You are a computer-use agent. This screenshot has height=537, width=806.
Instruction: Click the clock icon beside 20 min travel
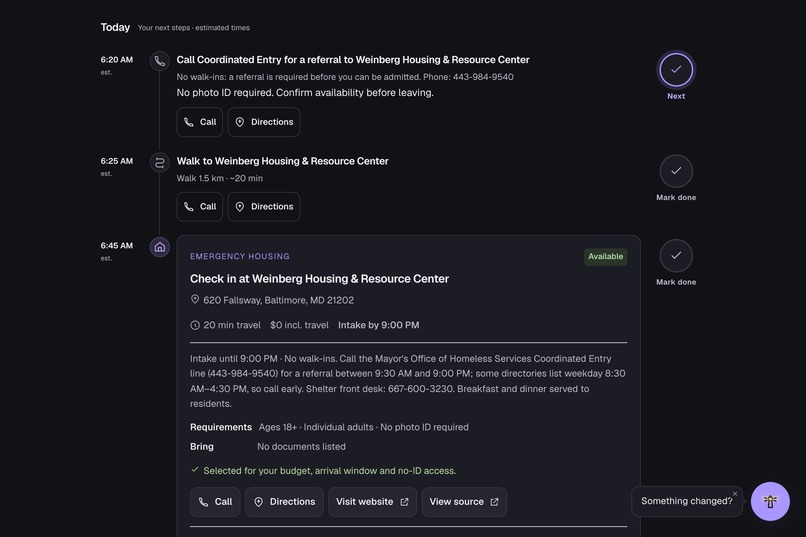(195, 325)
